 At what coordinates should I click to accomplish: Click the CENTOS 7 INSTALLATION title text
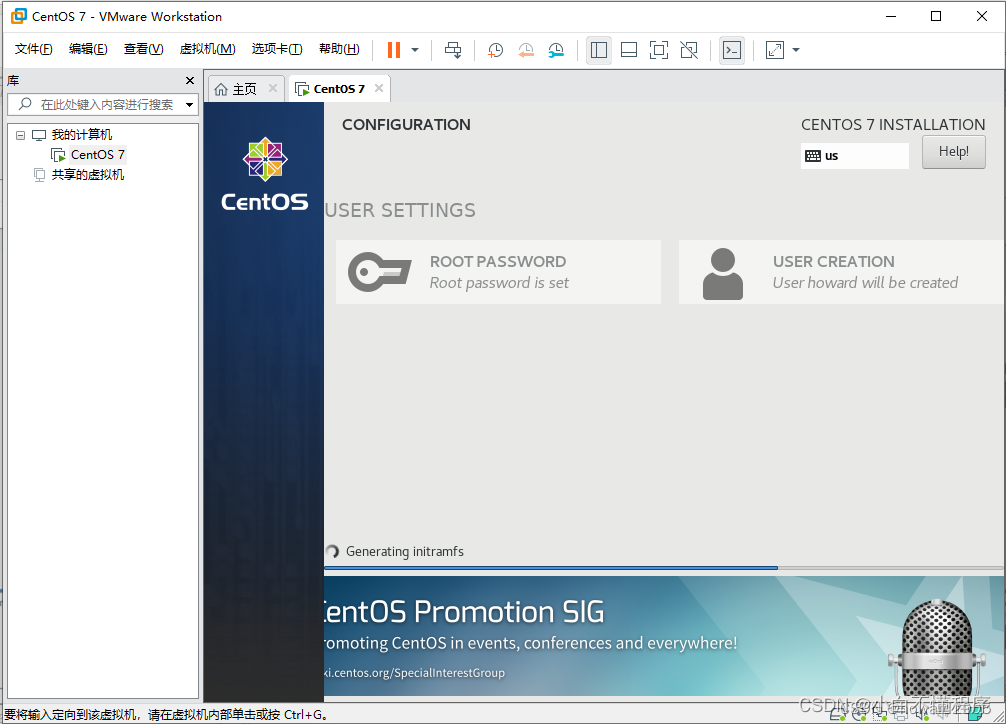click(x=893, y=125)
